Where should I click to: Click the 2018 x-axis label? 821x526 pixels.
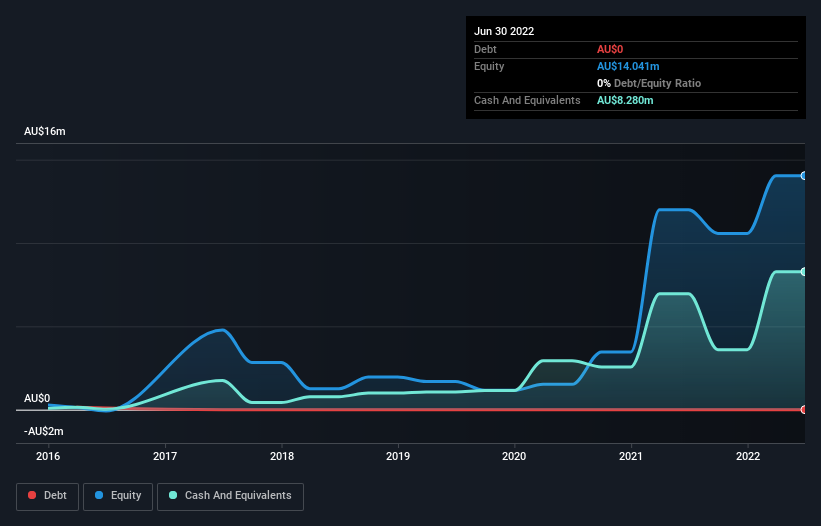pos(282,456)
